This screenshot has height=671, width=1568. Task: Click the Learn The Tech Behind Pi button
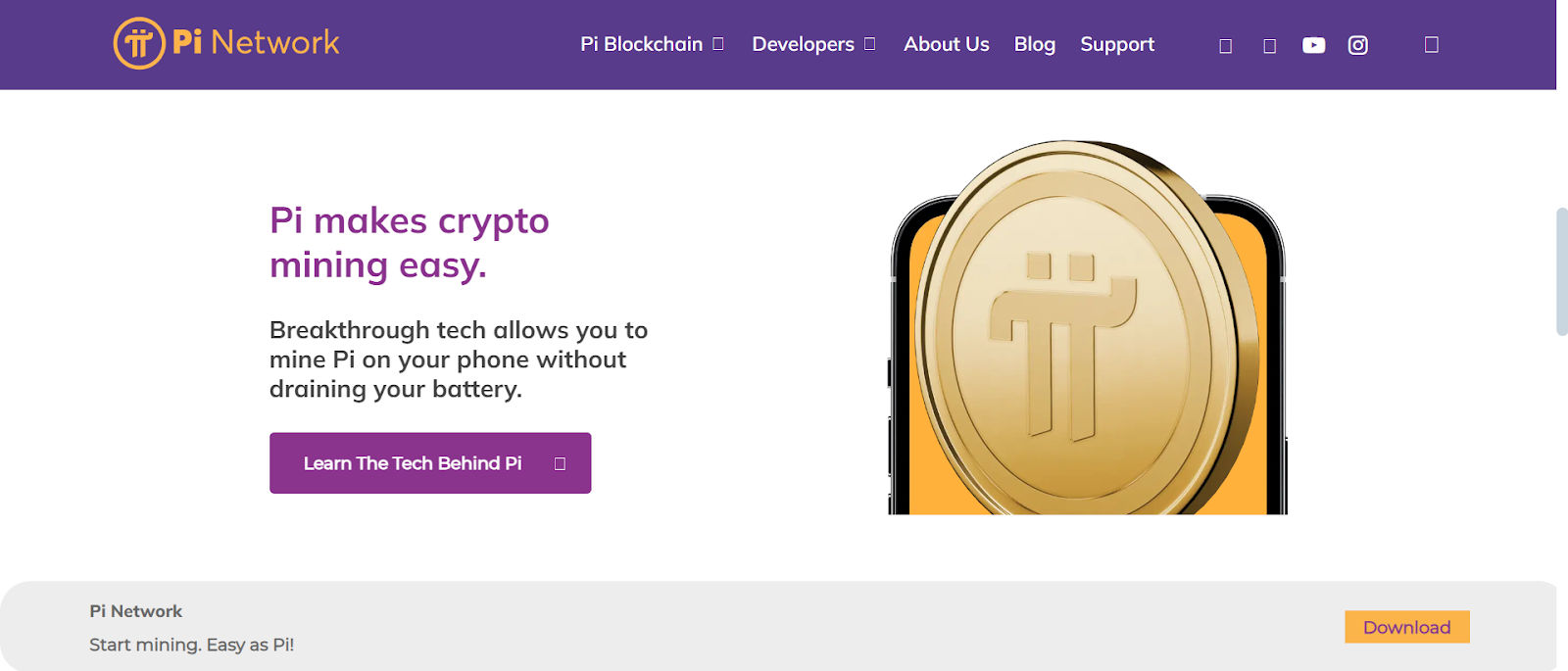pyautogui.click(x=430, y=462)
